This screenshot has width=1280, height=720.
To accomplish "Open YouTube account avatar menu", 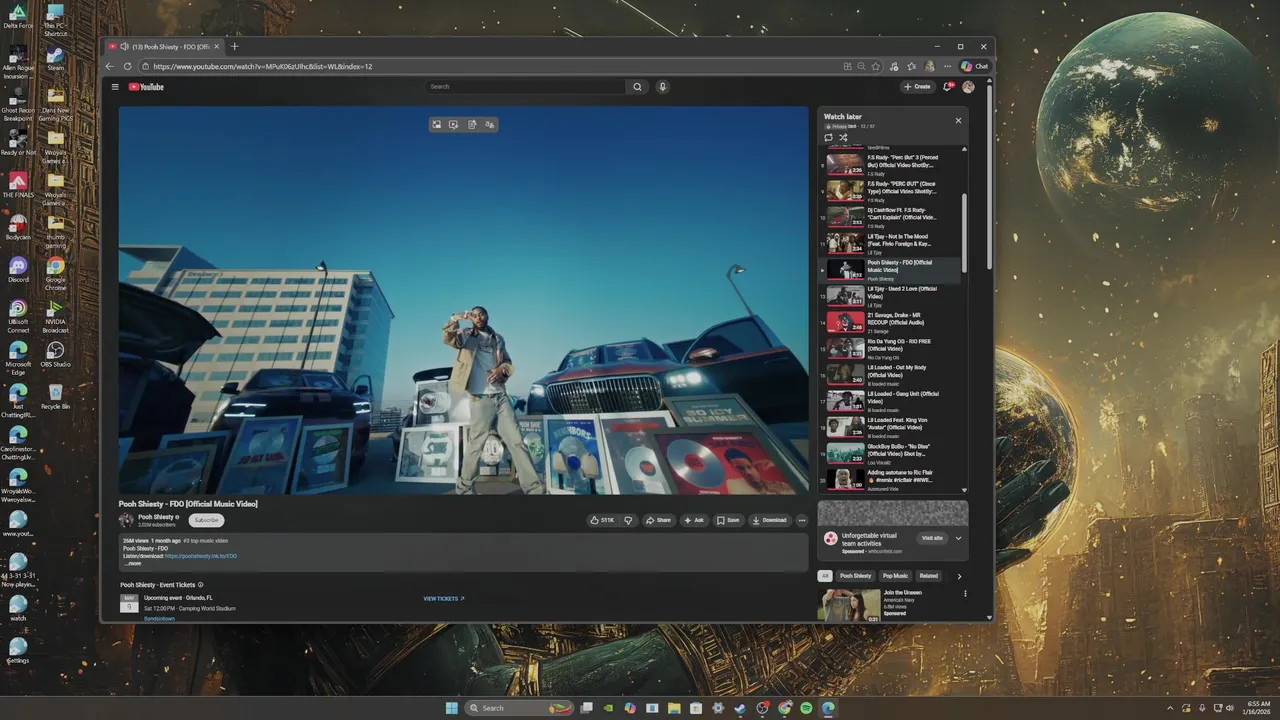I will [x=968, y=87].
